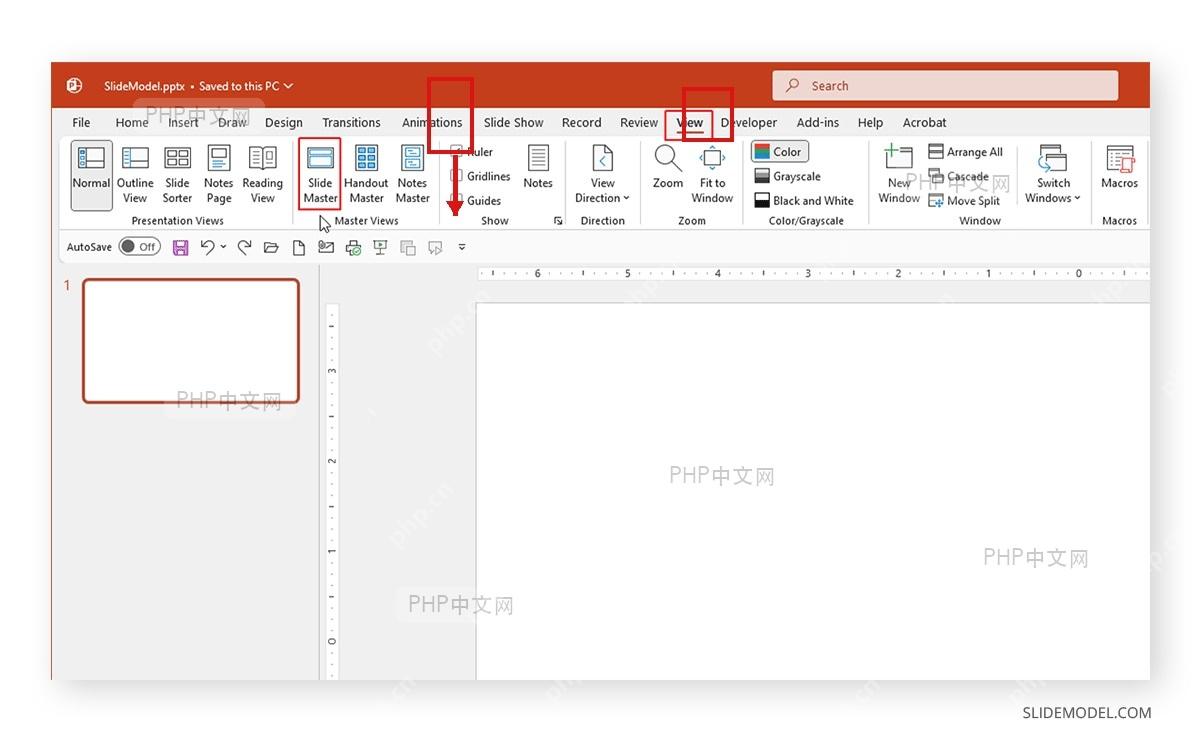Switch to Normal presentation view
The image size is (1200, 743).
coord(91,174)
